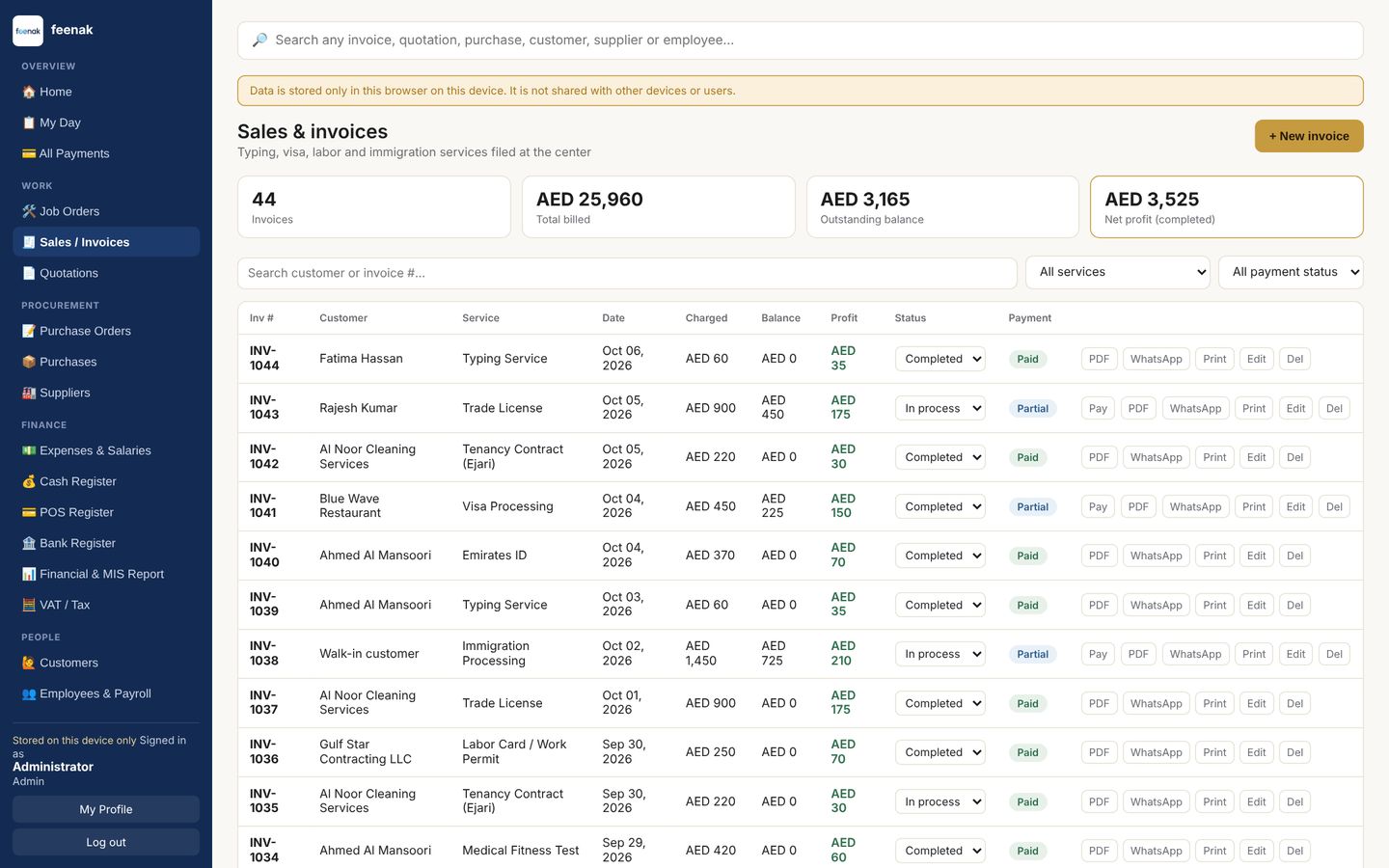1389x868 pixels.
Task: Click the Suppliers factory icon
Action: tap(29, 393)
